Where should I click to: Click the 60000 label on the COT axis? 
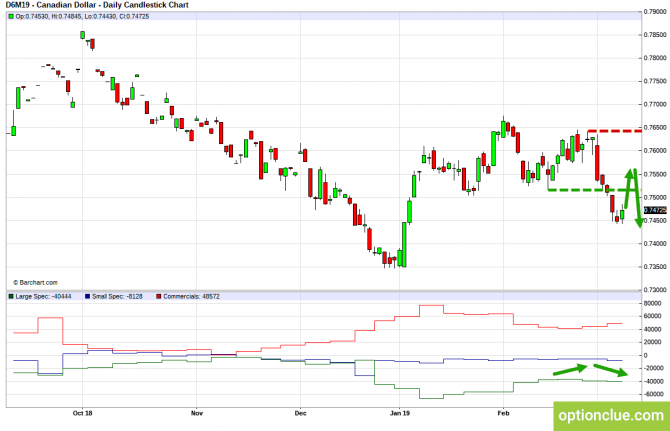tap(652, 316)
